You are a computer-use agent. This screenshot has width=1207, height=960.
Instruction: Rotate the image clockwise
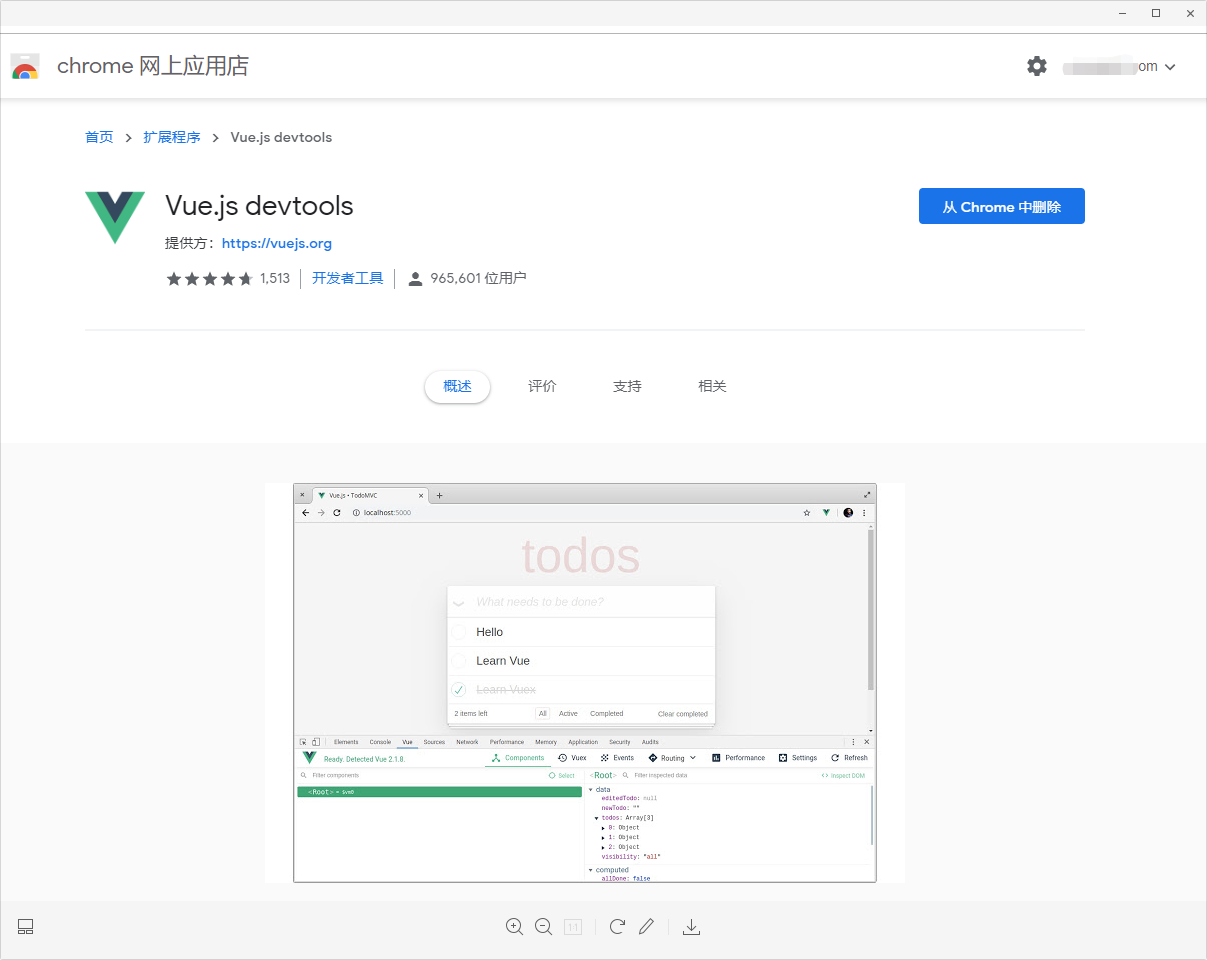(x=617, y=927)
